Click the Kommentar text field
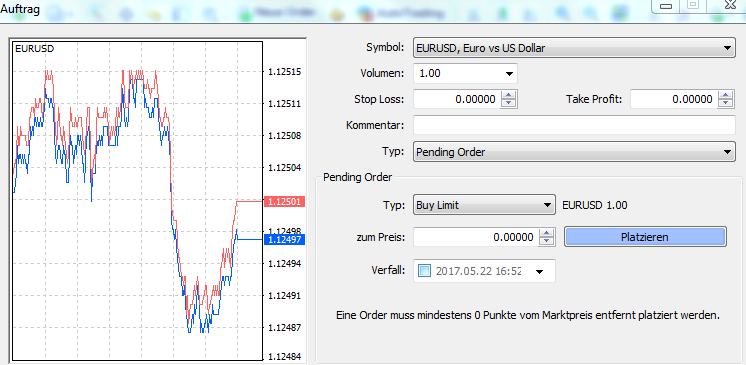The width and height of the screenshot is (746, 365). tap(574, 125)
